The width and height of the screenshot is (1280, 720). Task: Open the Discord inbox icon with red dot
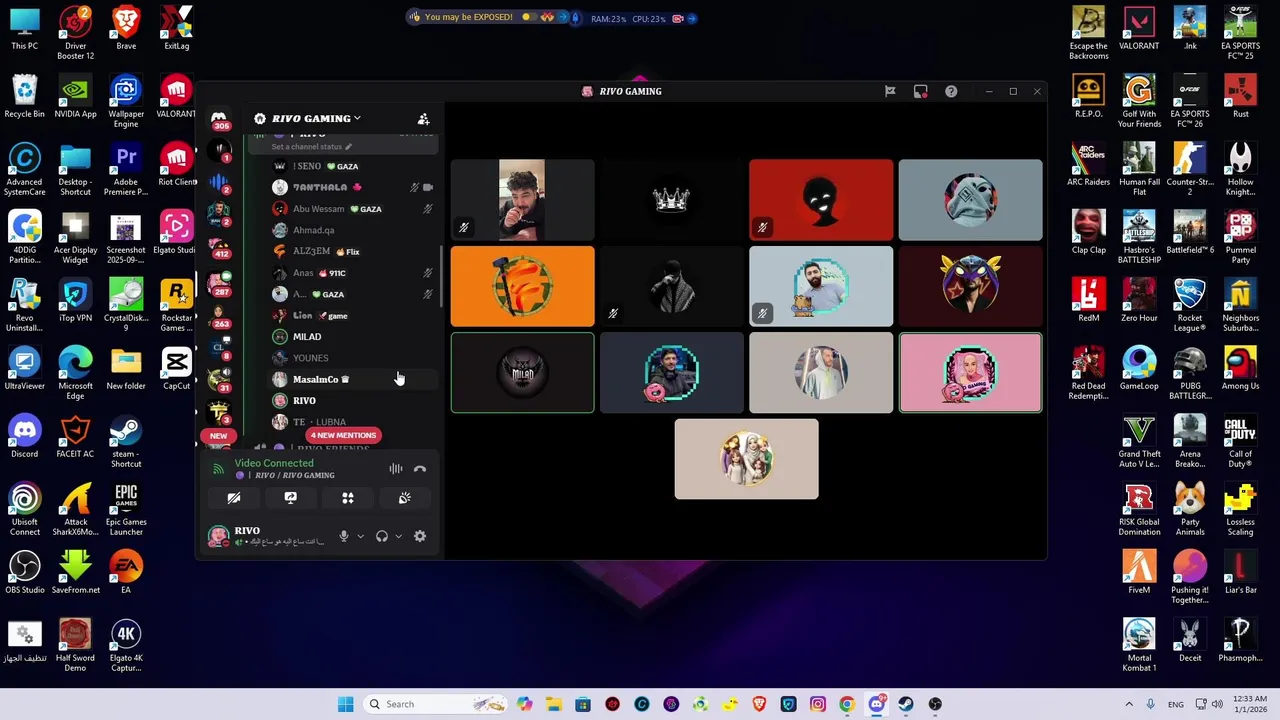click(921, 91)
